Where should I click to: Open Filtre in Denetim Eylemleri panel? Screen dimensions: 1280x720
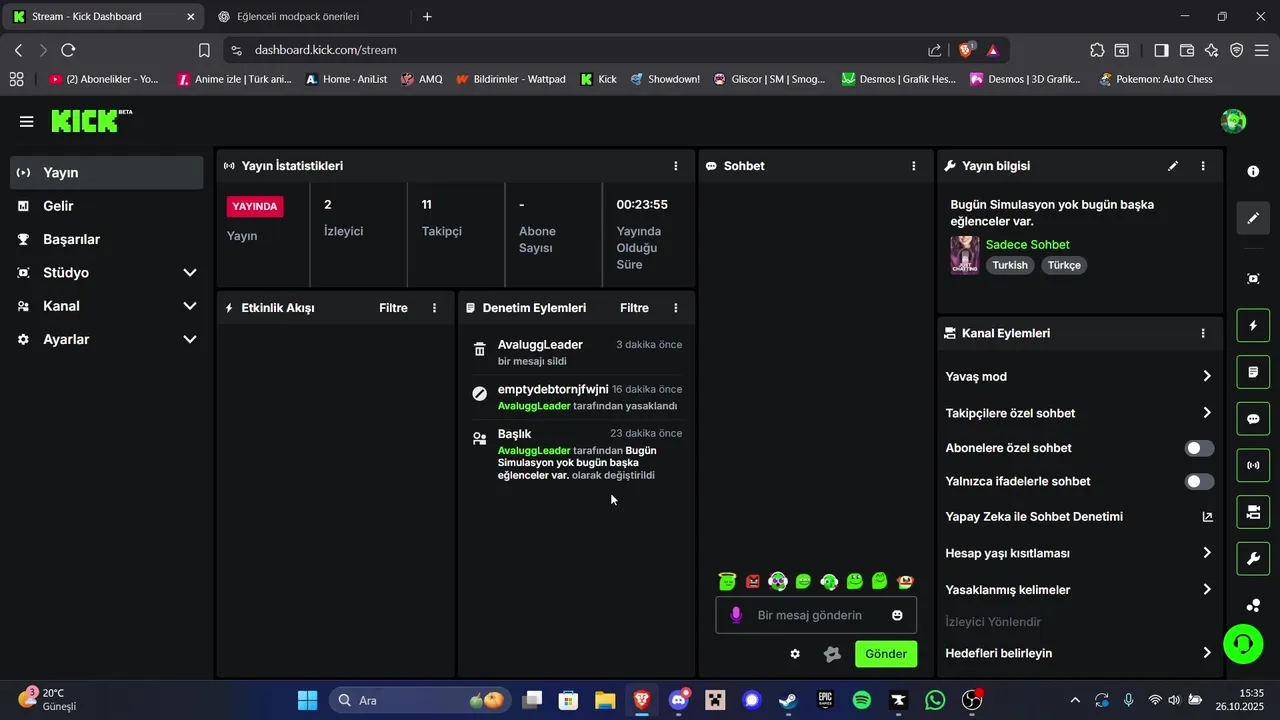point(634,308)
